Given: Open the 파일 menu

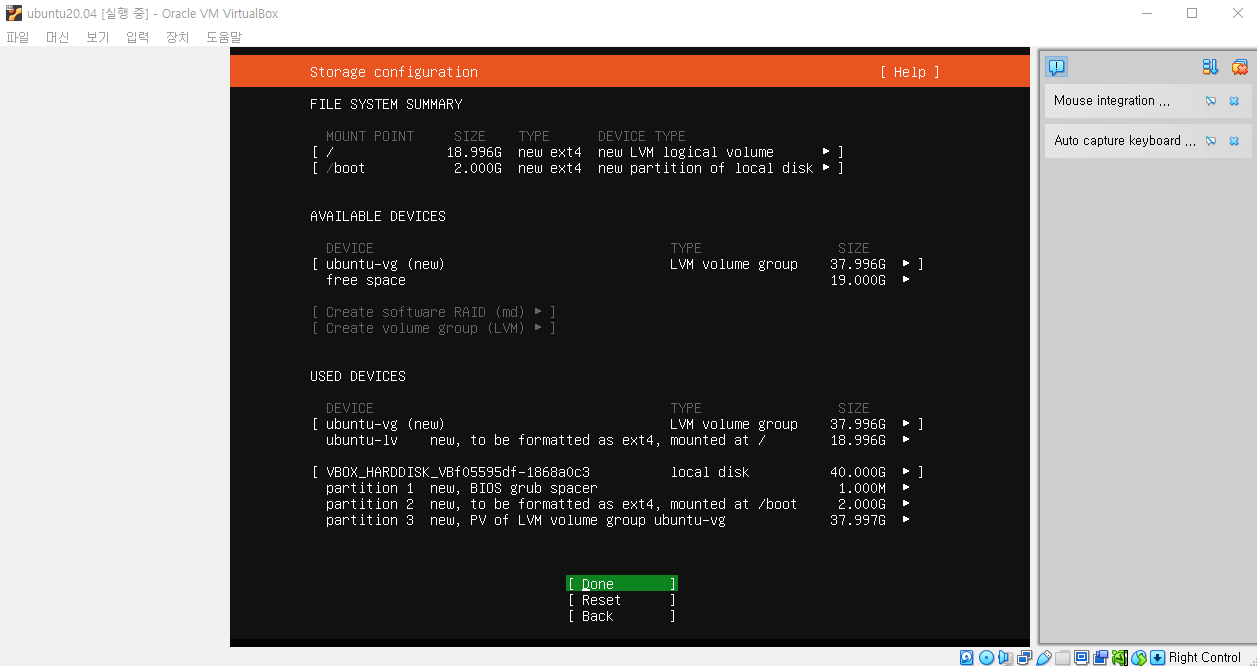Looking at the screenshot, I should click(x=18, y=37).
